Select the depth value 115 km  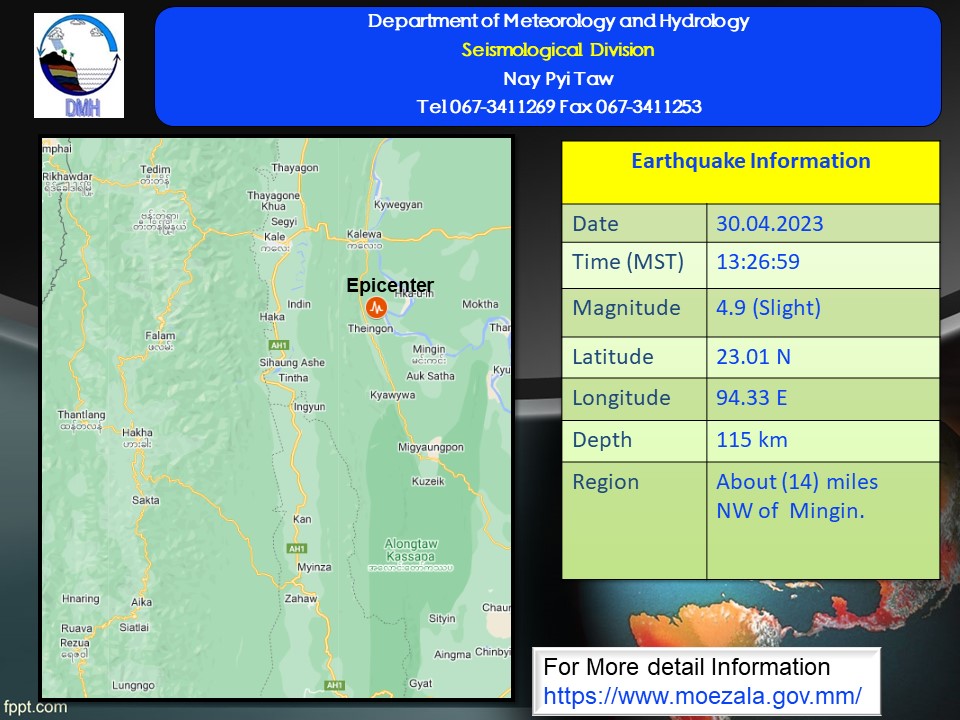tap(752, 440)
